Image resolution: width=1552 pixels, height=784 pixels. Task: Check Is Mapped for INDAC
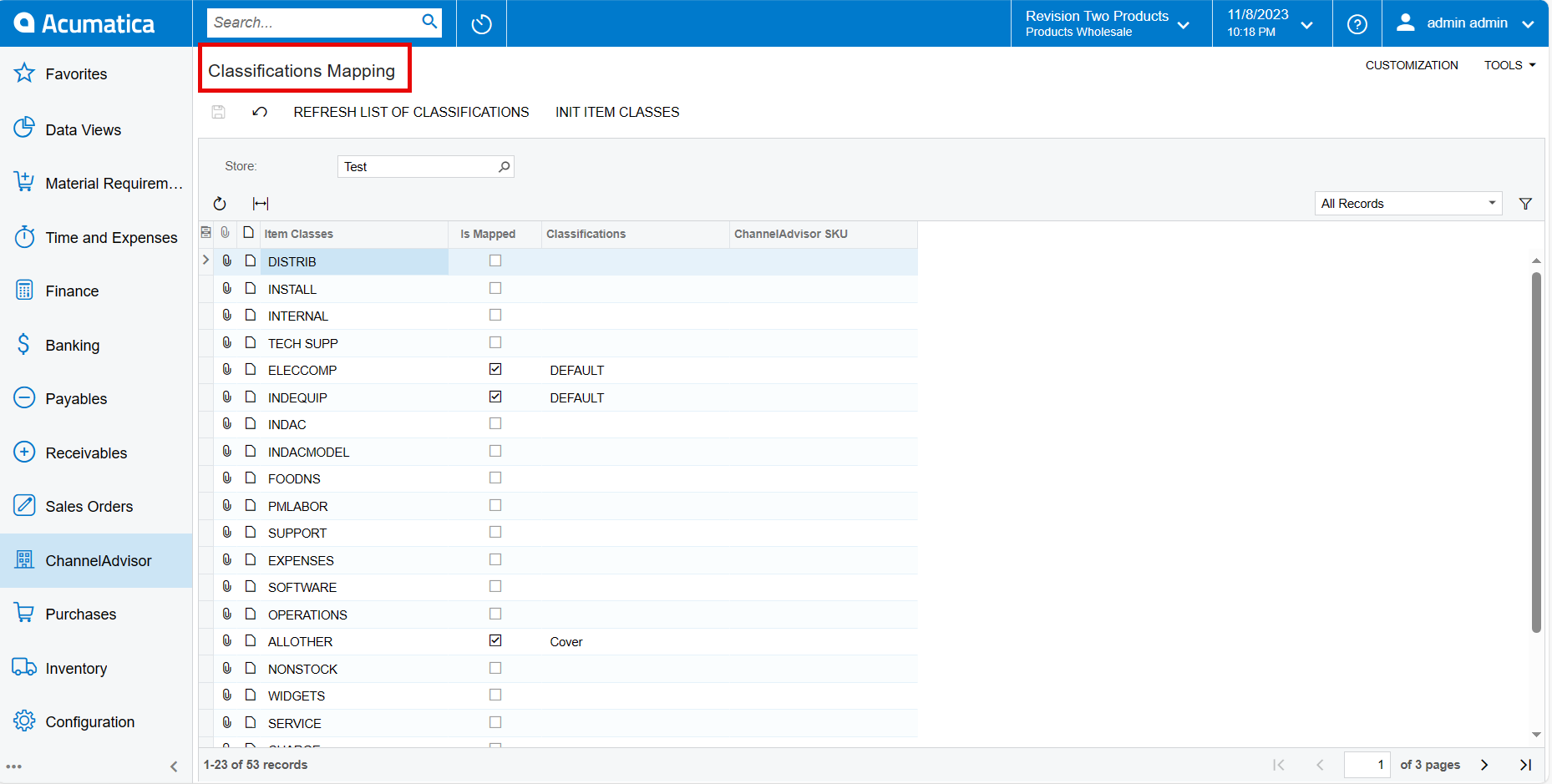[x=495, y=423]
